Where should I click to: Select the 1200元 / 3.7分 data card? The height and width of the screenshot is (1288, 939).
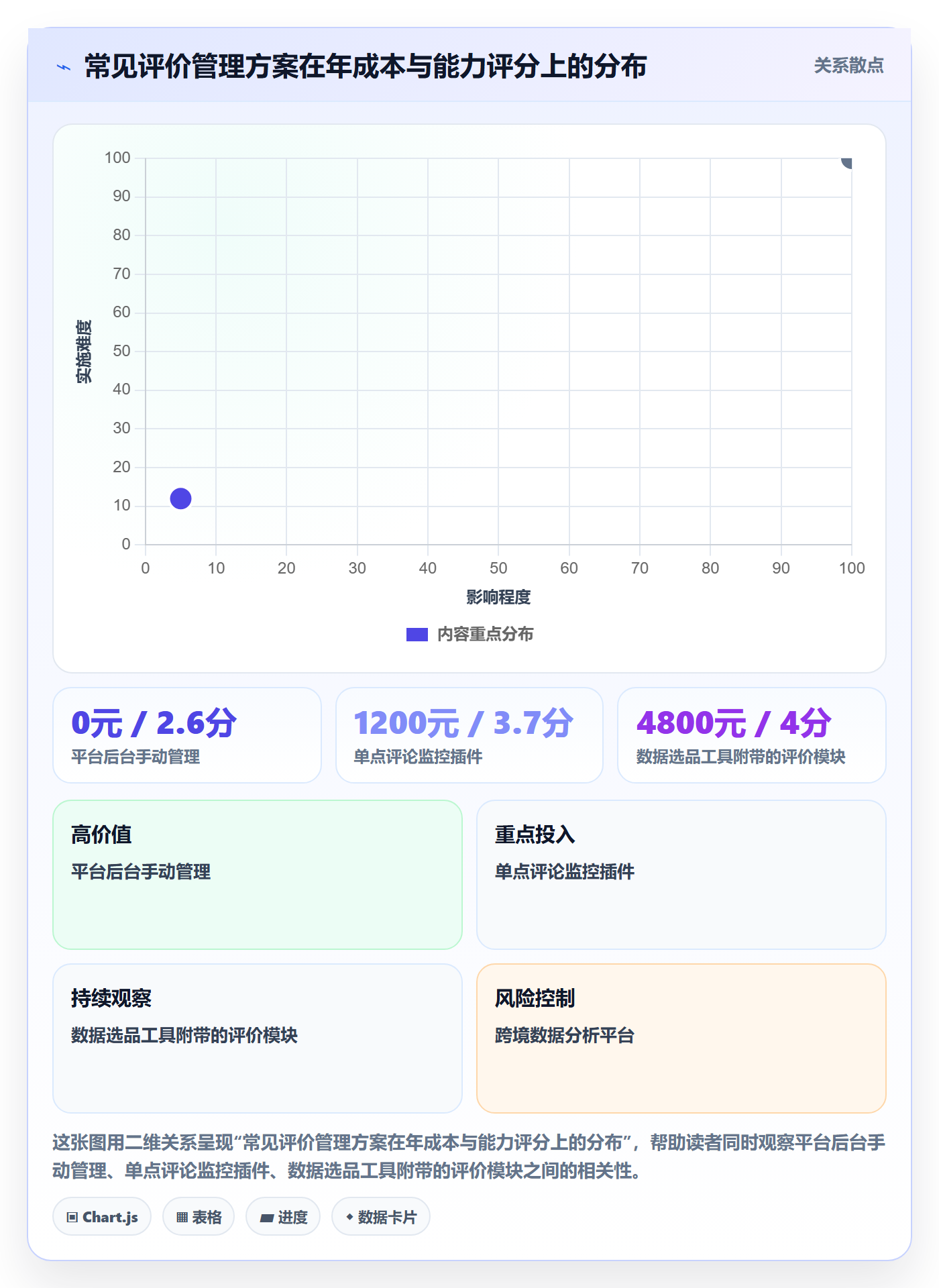click(x=469, y=735)
